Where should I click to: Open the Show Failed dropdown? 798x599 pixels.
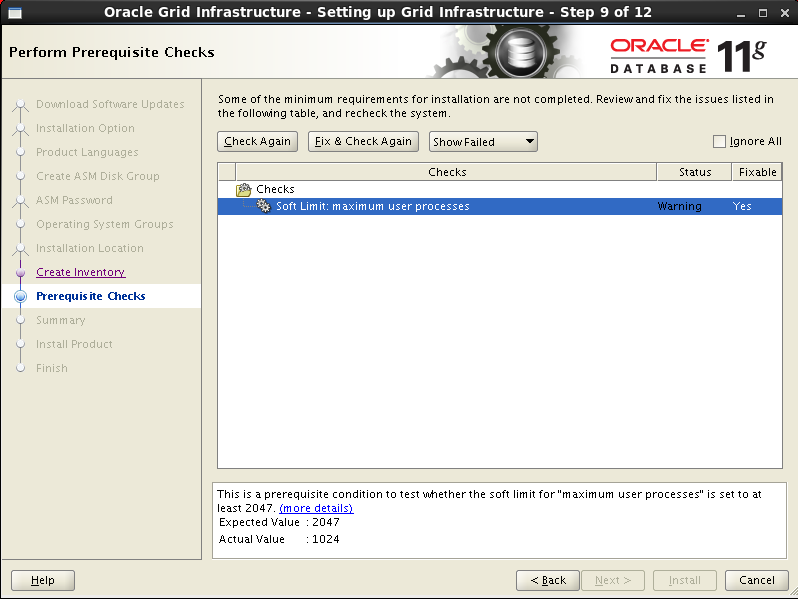pos(483,141)
